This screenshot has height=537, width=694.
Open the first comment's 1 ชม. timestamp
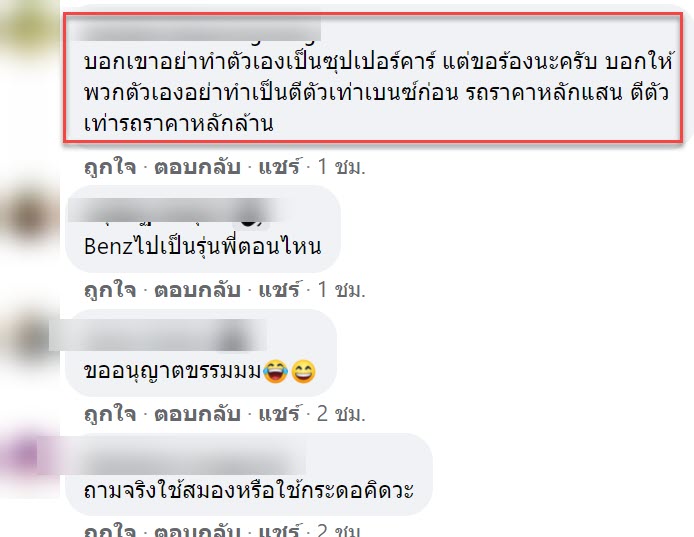pos(341,167)
